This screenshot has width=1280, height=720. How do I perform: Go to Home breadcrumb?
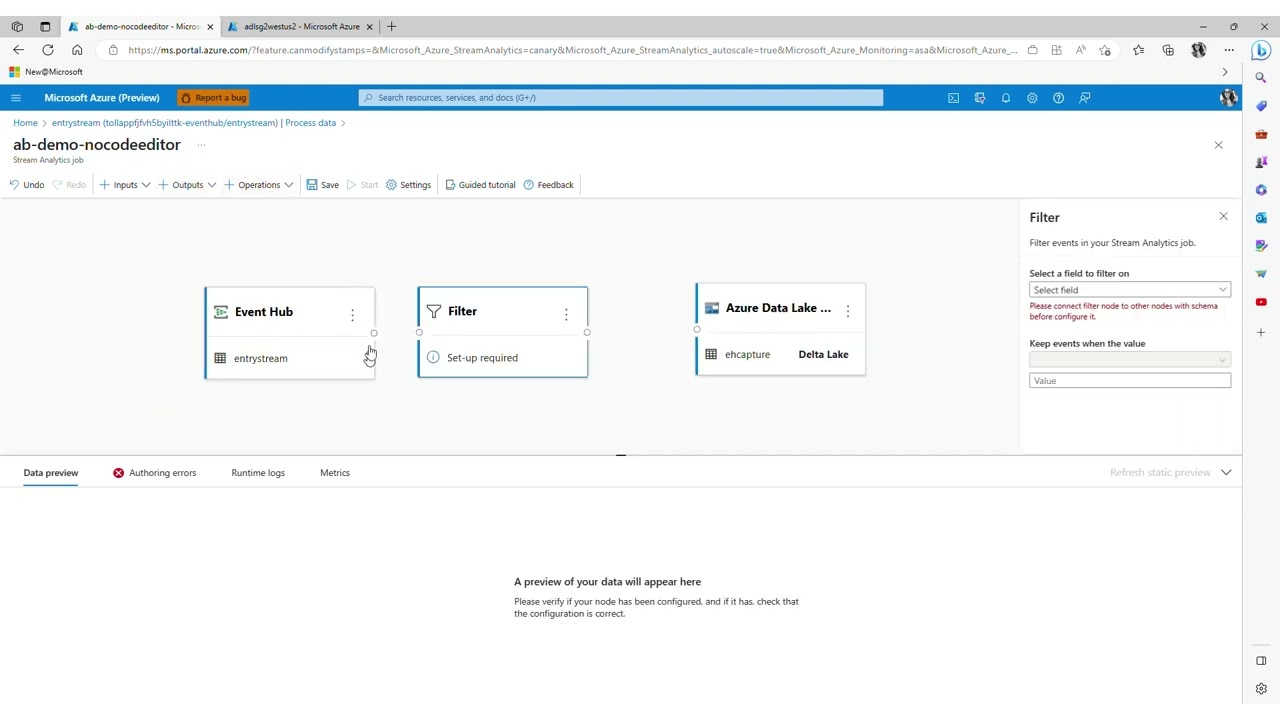click(x=25, y=123)
